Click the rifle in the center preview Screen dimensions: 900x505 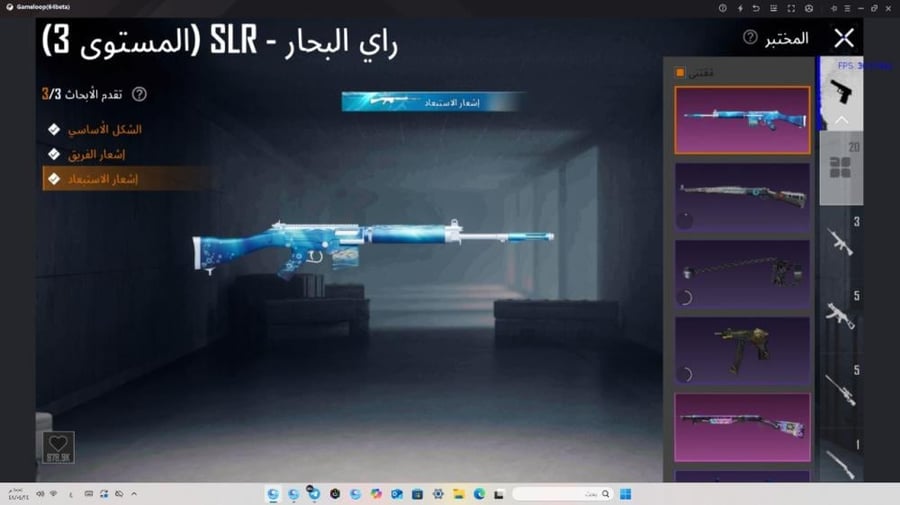tap(373, 248)
